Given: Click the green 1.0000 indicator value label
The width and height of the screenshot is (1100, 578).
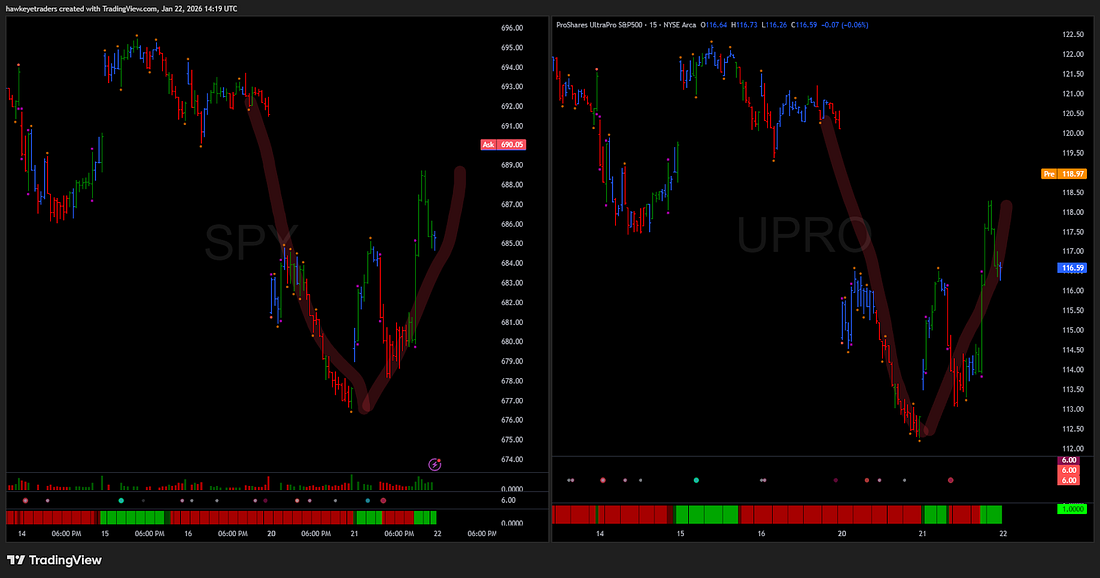Looking at the screenshot, I should point(1072,509).
